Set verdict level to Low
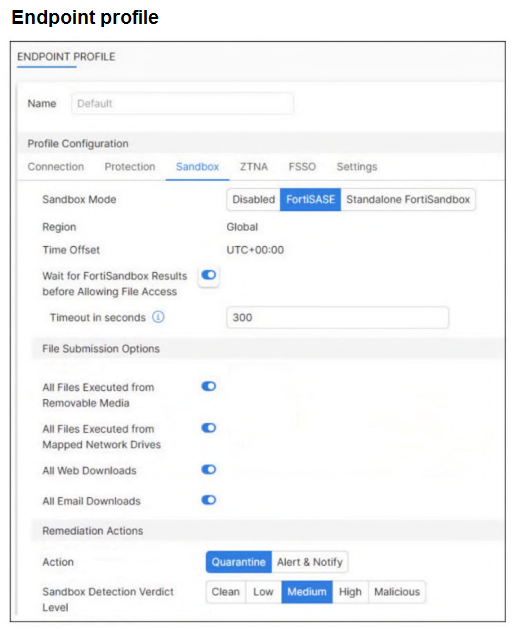This screenshot has width=515, height=629. 263,592
